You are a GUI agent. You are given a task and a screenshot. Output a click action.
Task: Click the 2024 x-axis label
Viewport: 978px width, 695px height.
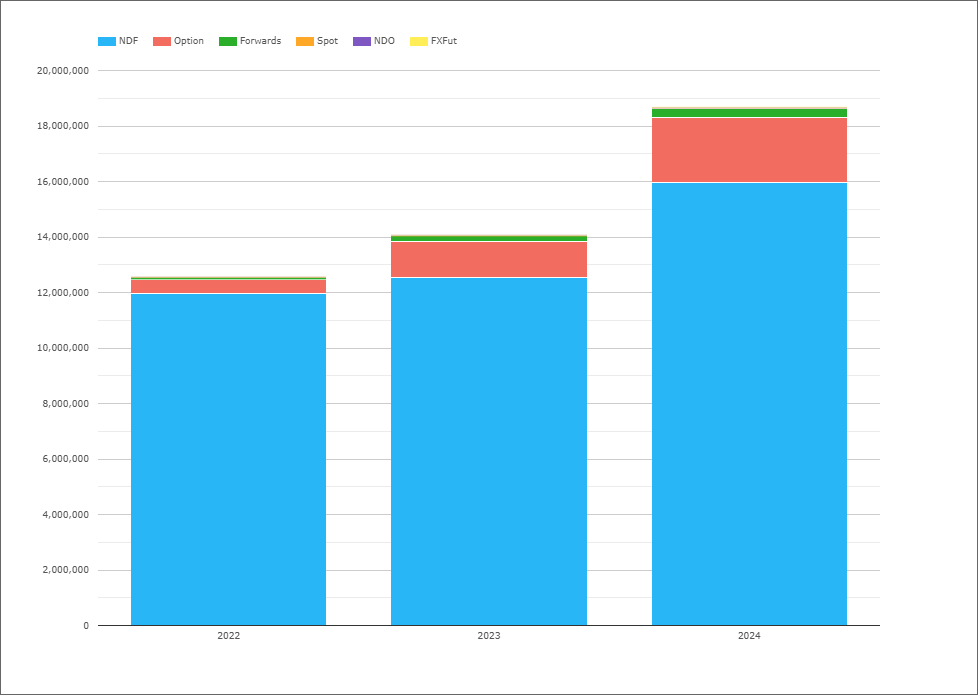pyautogui.click(x=749, y=636)
